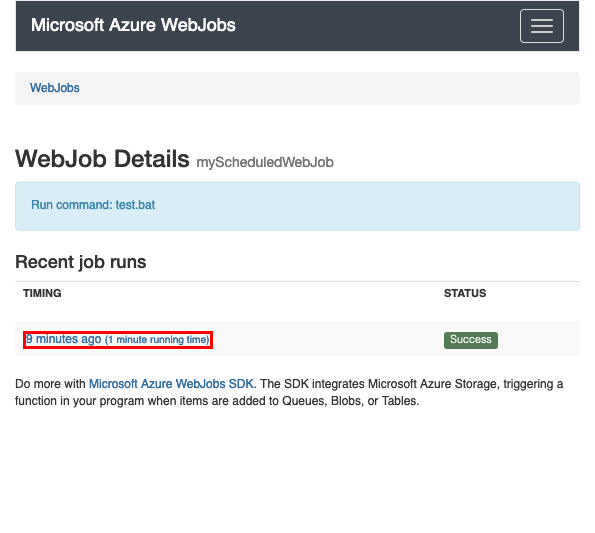The height and width of the screenshot is (533, 595).
Task: Click the dark navbar background area
Action: 376,26
